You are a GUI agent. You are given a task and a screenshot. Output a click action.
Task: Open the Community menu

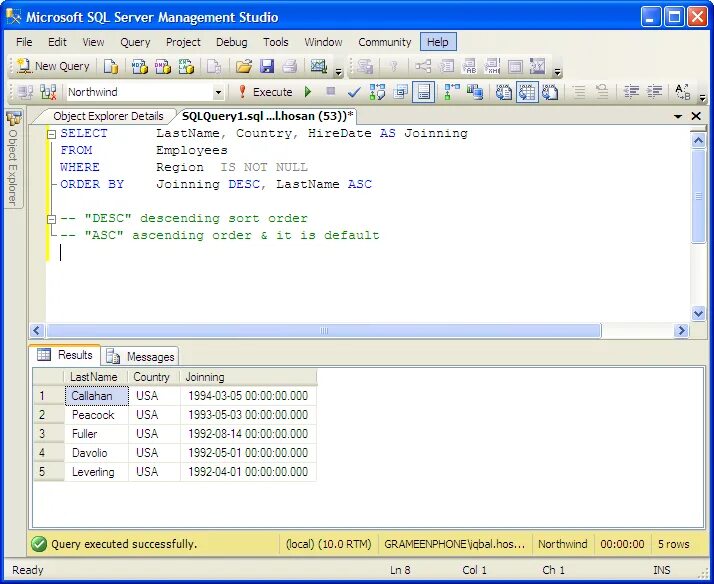pyautogui.click(x=385, y=42)
